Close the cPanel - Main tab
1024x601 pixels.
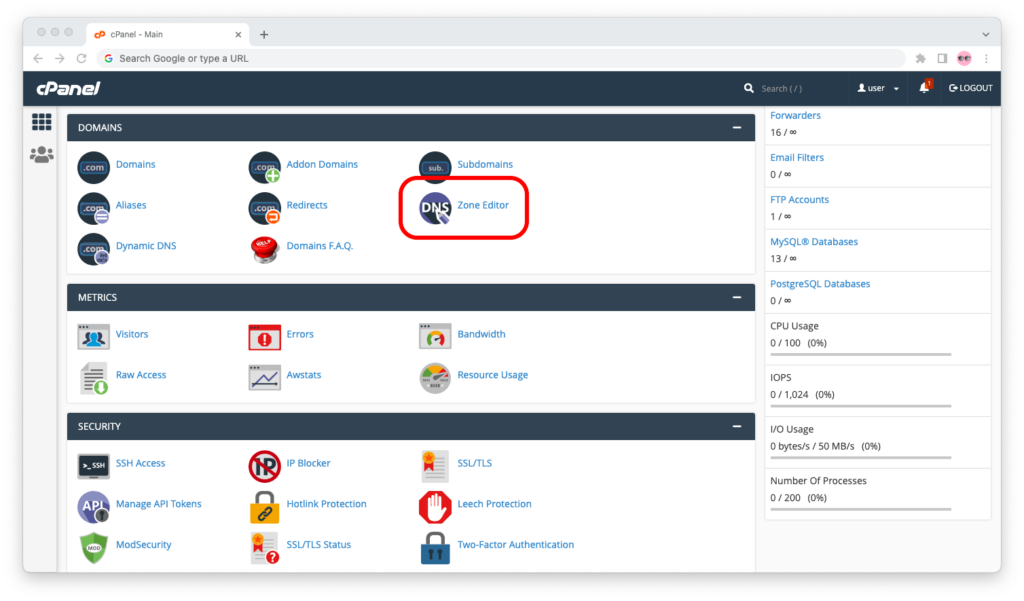coord(238,35)
